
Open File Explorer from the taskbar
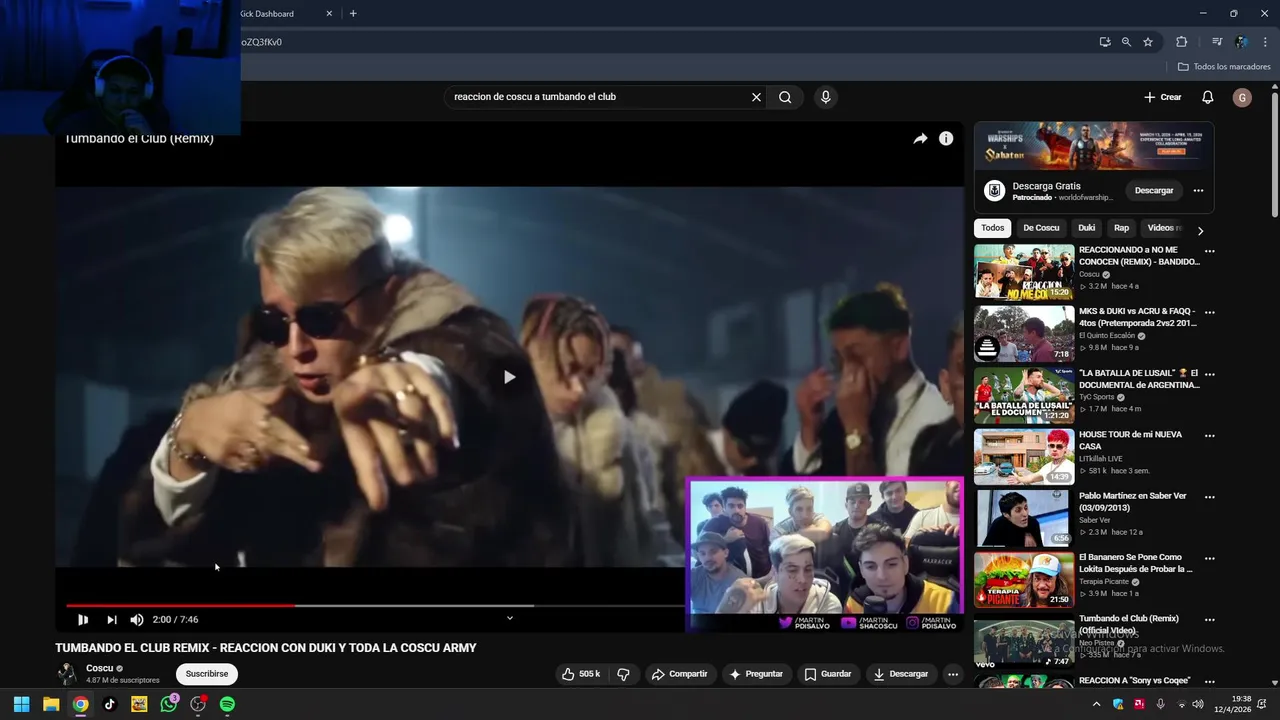pyautogui.click(x=51, y=704)
